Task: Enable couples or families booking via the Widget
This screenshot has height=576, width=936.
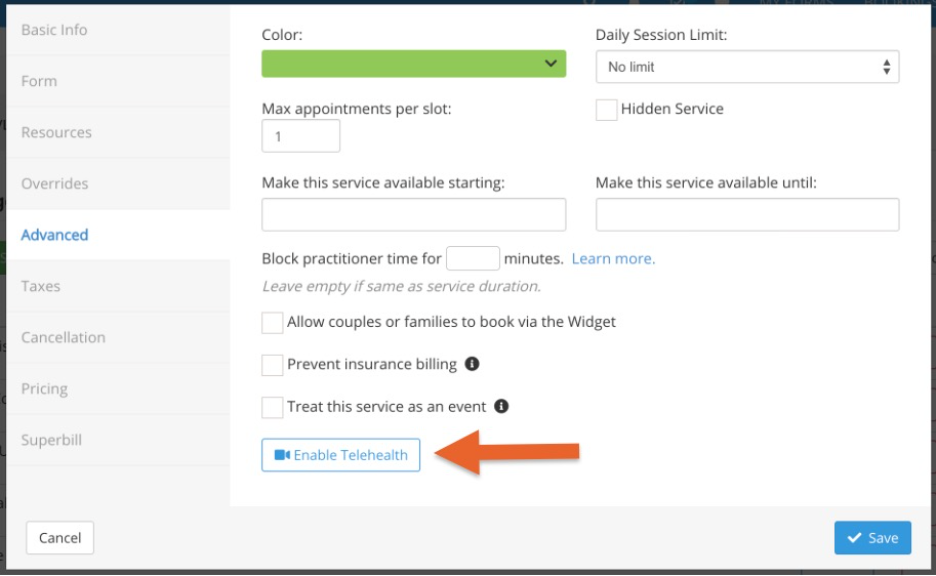Action: (x=270, y=322)
